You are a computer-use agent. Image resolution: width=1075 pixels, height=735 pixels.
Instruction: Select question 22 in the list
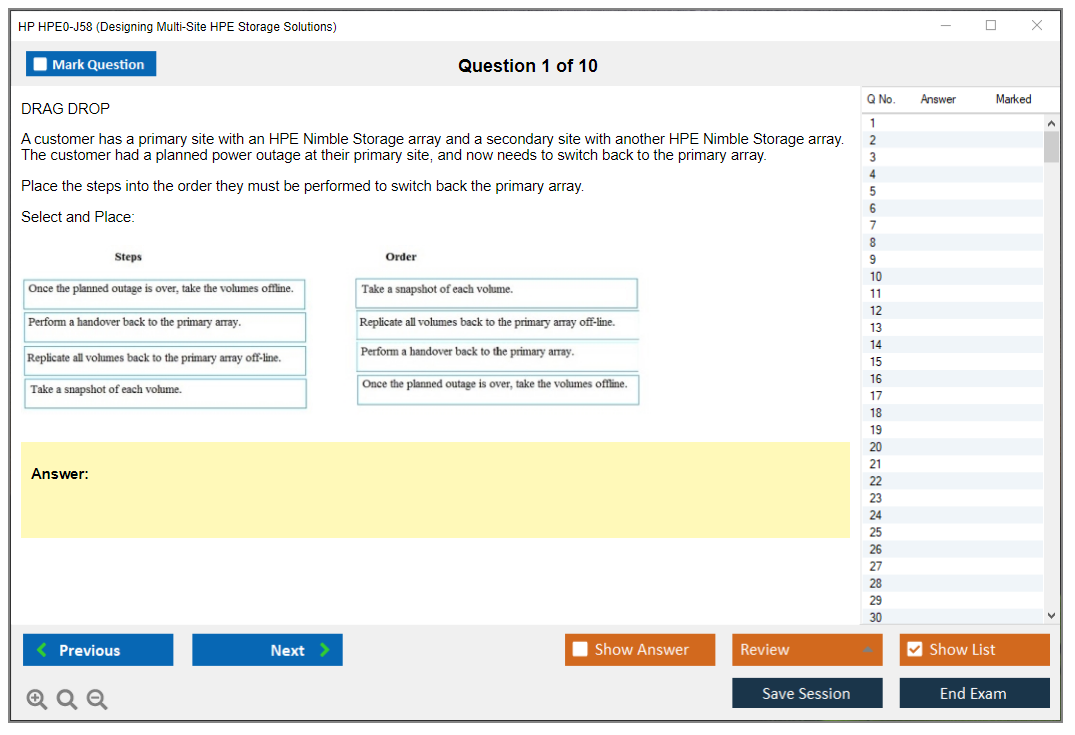(876, 481)
